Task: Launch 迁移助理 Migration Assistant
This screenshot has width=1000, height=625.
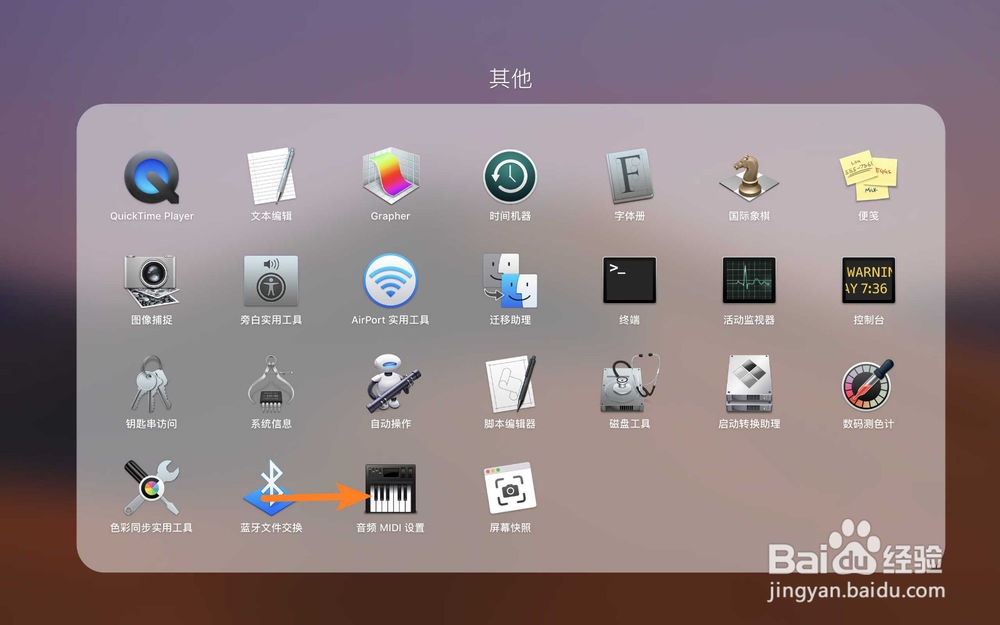Action: (510, 281)
